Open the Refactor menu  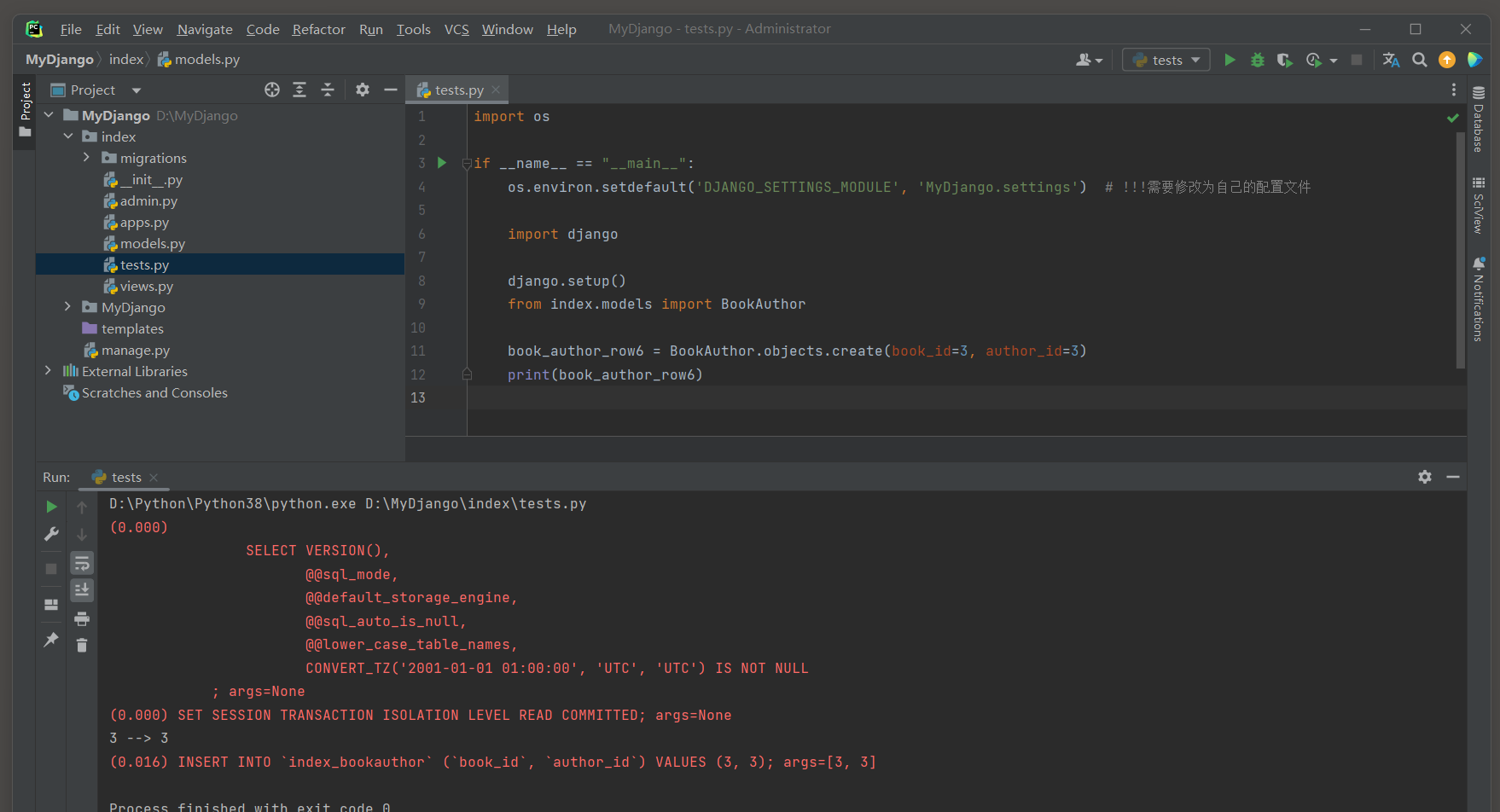click(x=318, y=29)
